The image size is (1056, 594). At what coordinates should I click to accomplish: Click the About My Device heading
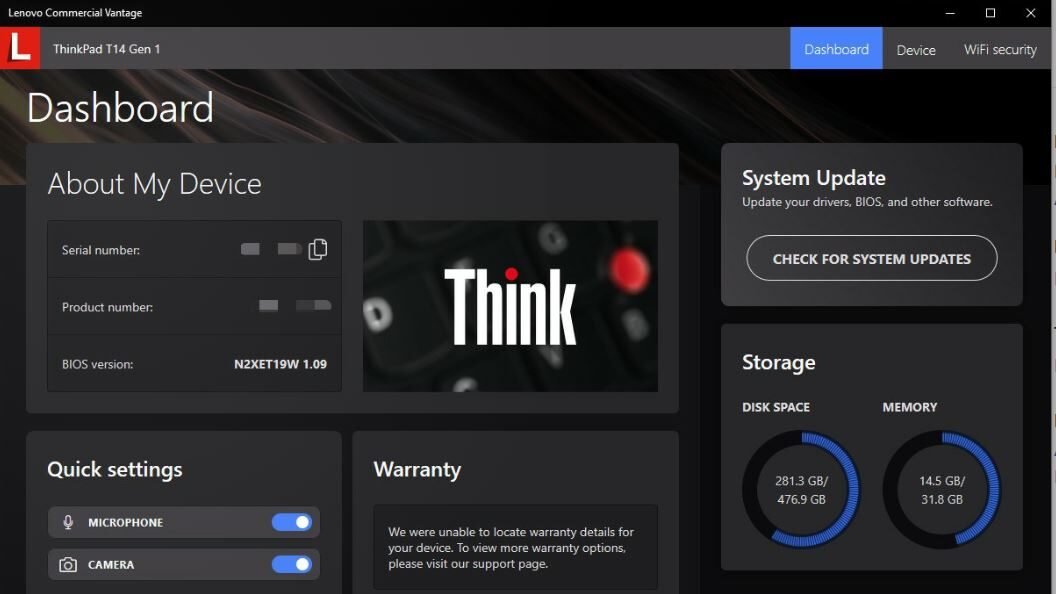tap(154, 184)
